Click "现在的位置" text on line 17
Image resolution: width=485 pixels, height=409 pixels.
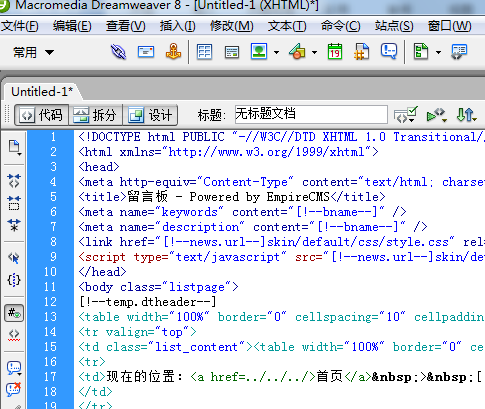[141, 377]
